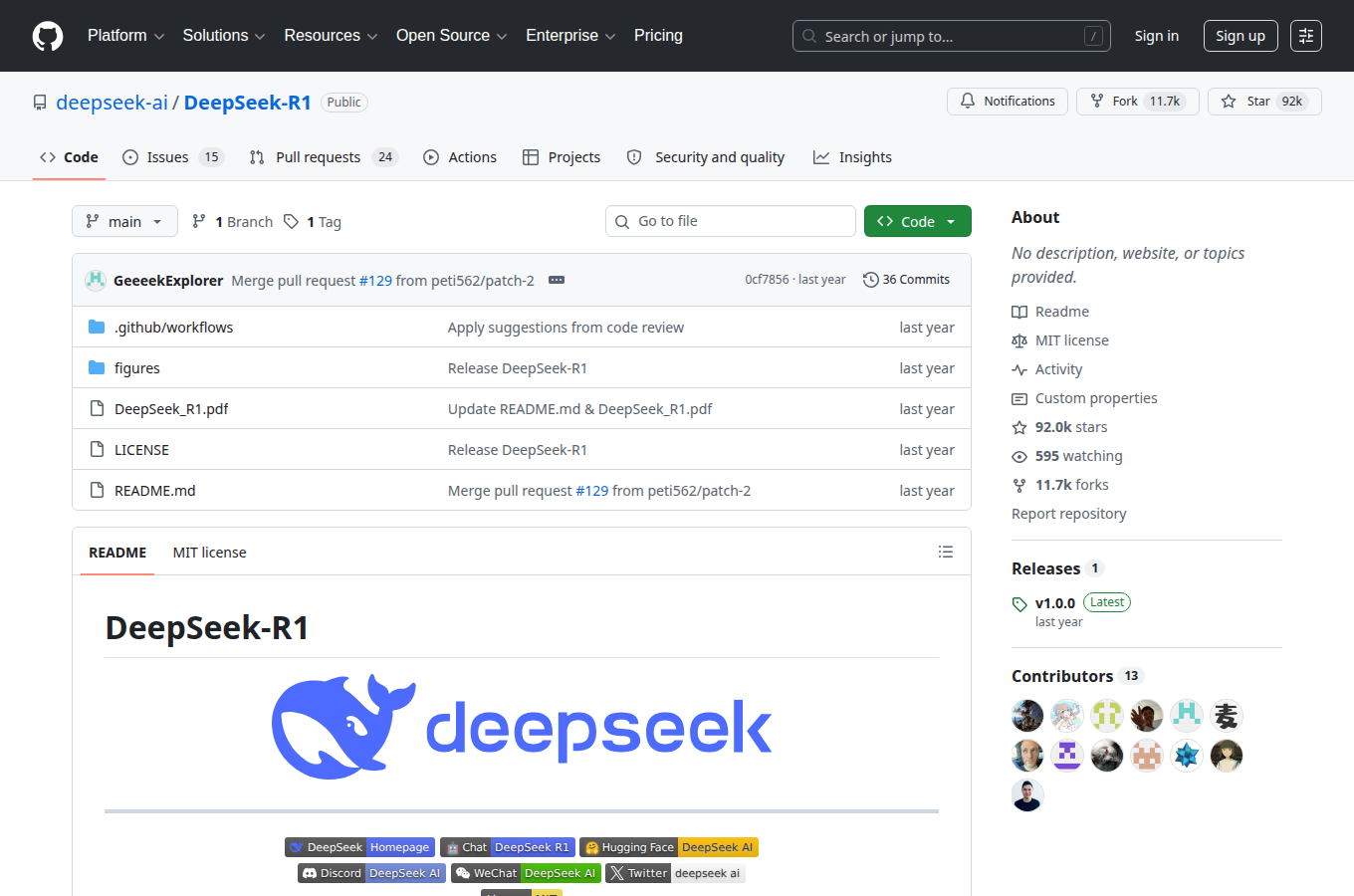Open the #129 pull request in commit header
The image size is (1354, 896).
click(375, 281)
